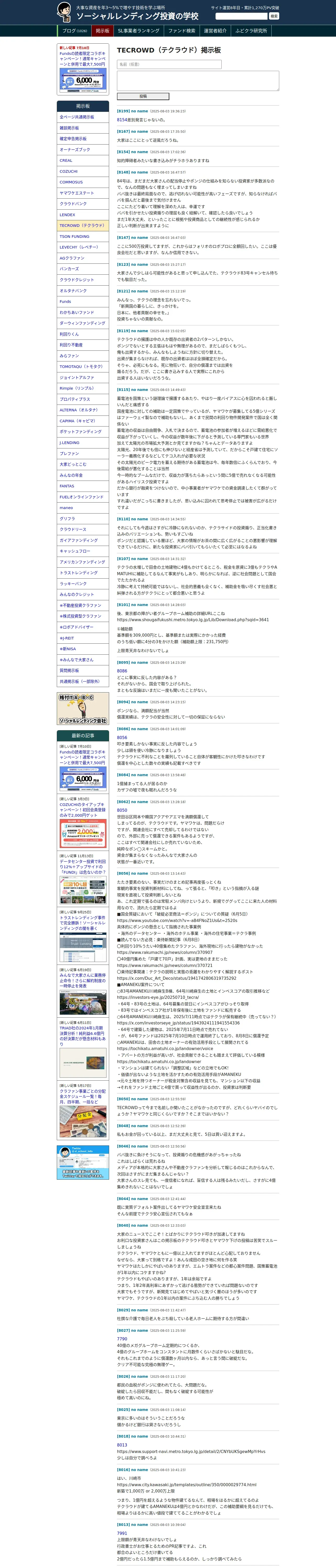This screenshot has width=336, height=1568.
Task: Open ALTERNA（オルタナ）board link
Action: tap(83, 410)
